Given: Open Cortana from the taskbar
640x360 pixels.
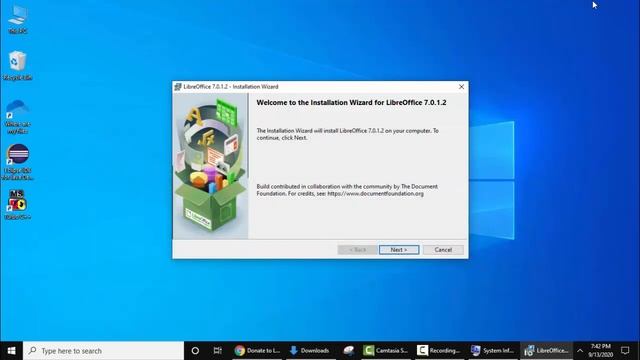Looking at the screenshot, I should coord(195,351).
